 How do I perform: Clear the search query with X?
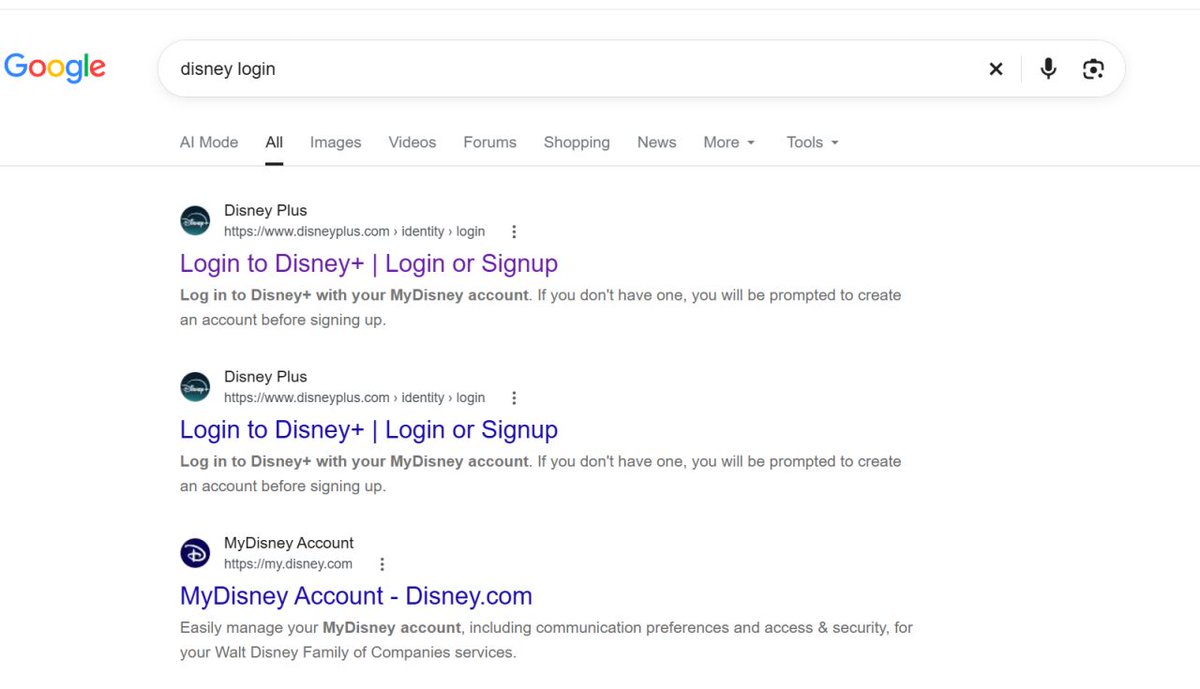pos(996,69)
